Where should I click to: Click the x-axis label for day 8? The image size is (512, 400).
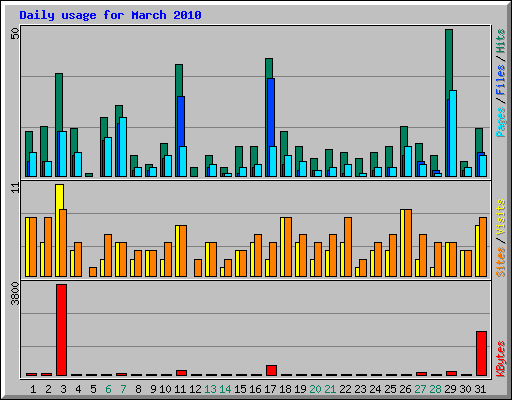[138, 389]
